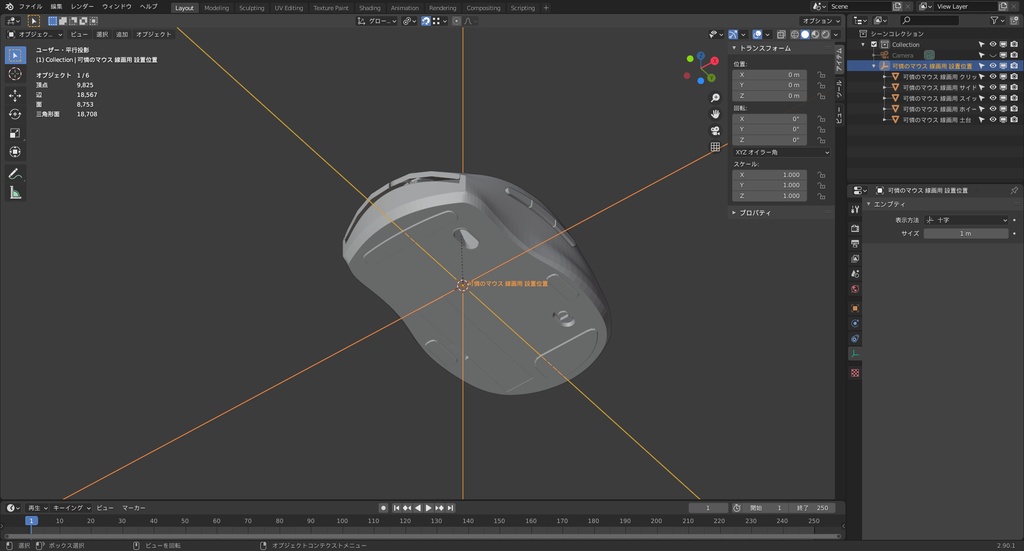The width and height of the screenshot is (1024, 551).
Task: Open the View Layer properties tab
Action: (855, 259)
